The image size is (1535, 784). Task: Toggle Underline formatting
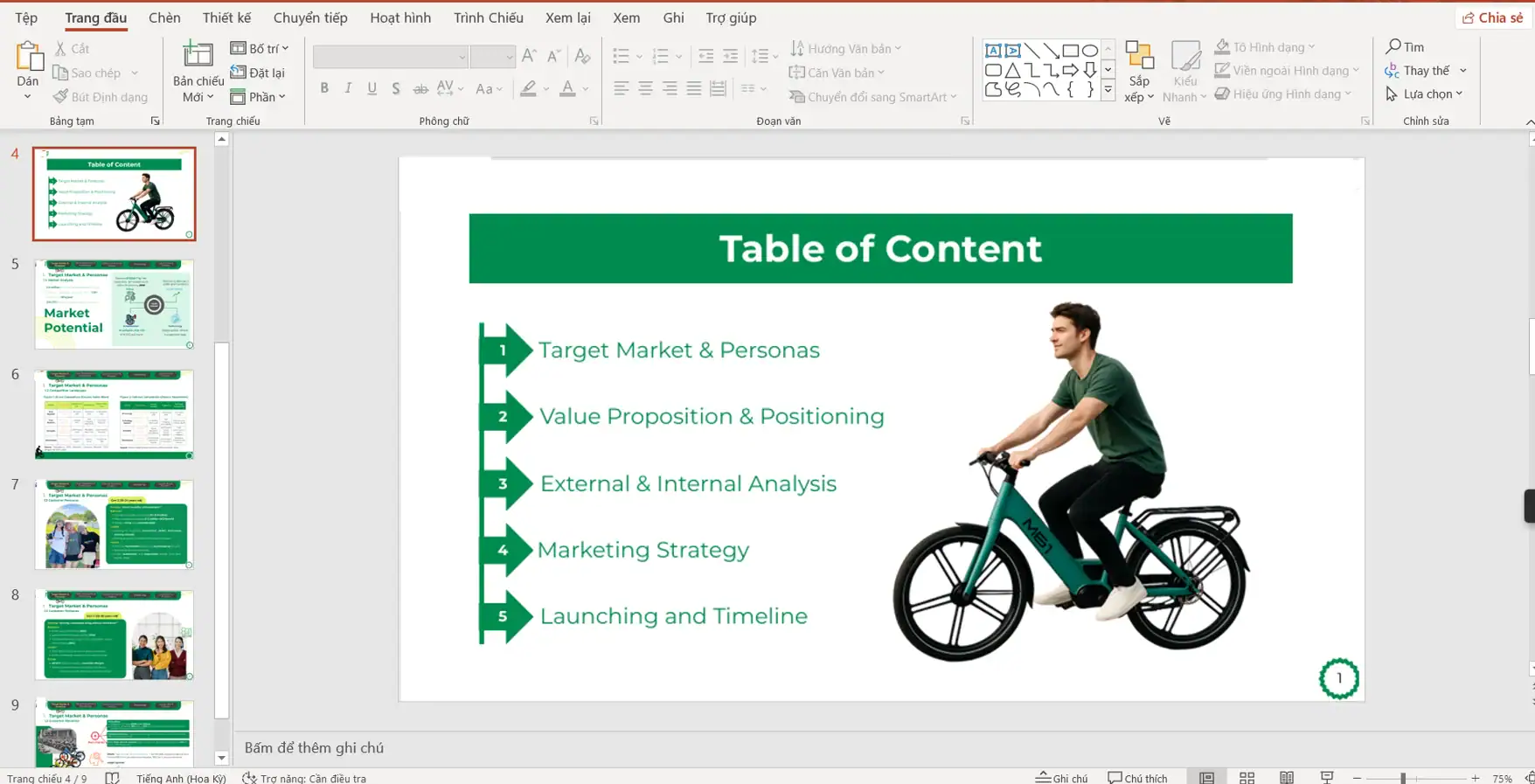pos(372,88)
